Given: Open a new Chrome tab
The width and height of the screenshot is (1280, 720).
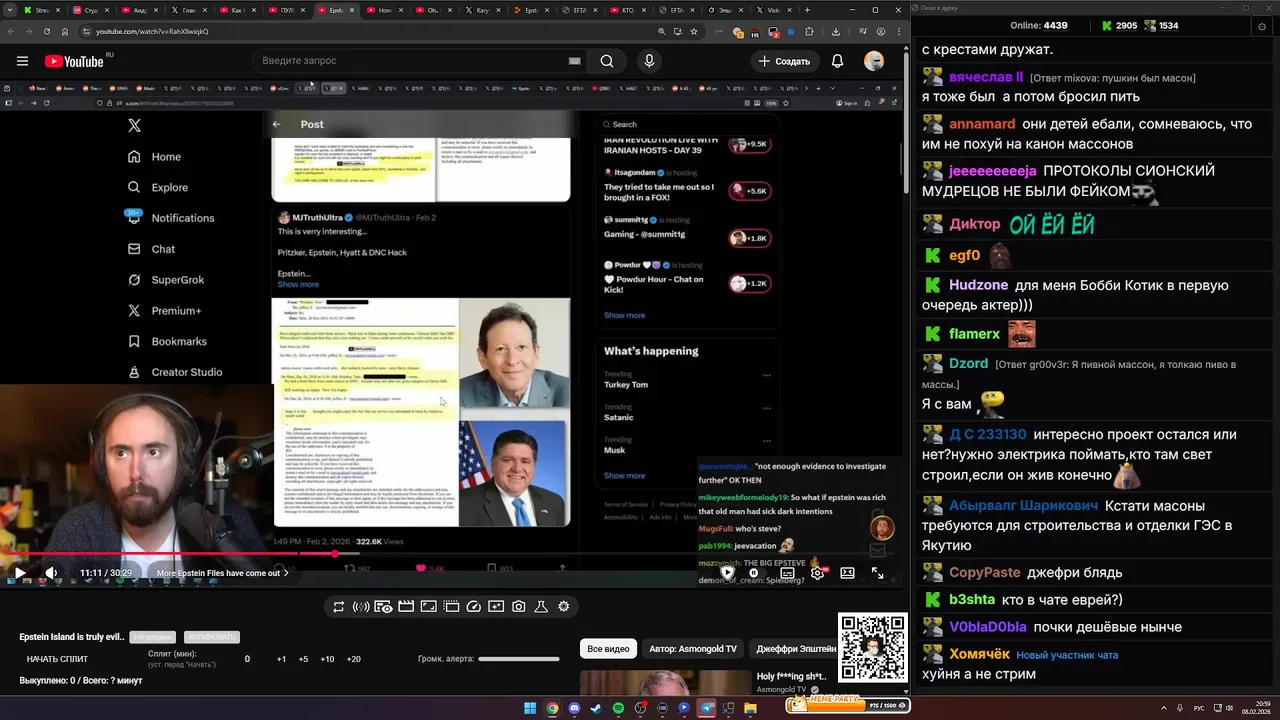Looking at the screenshot, I should pos(809,10).
